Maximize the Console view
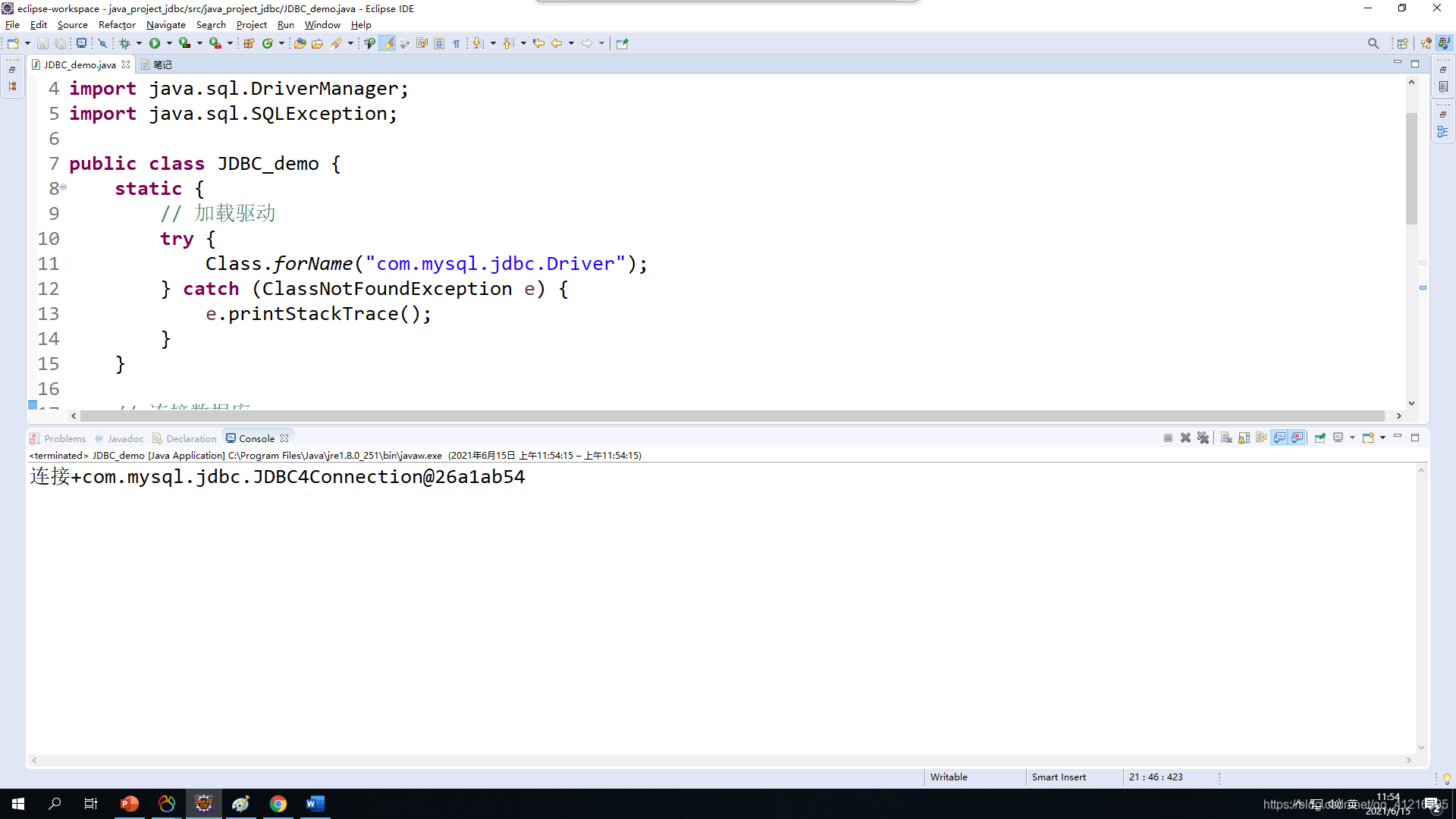The image size is (1456, 819). [x=1416, y=438]
